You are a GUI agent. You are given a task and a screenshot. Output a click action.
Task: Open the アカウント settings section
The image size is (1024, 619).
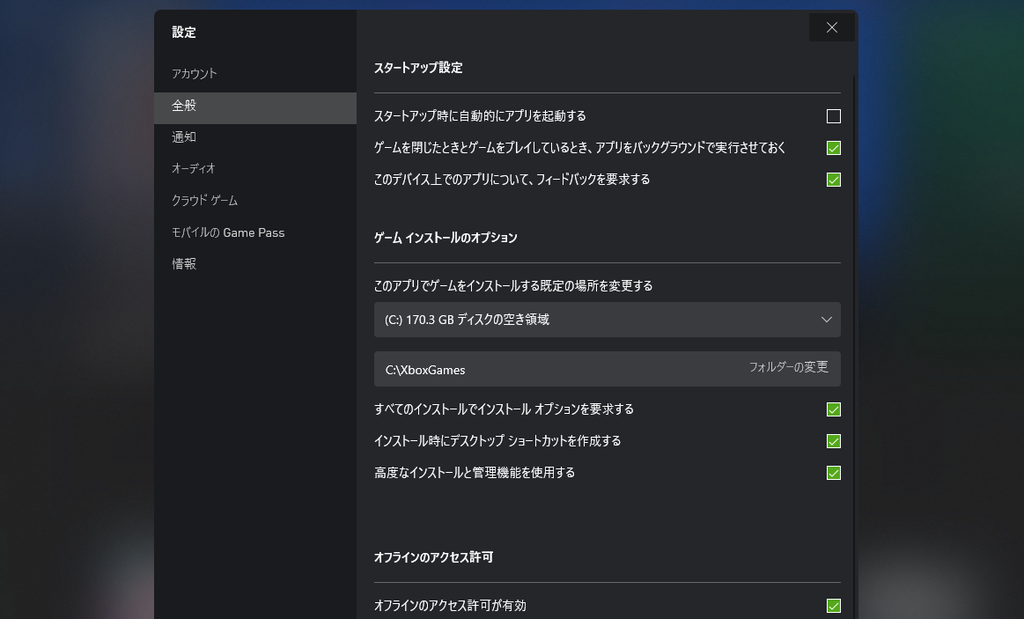(194, 74)
